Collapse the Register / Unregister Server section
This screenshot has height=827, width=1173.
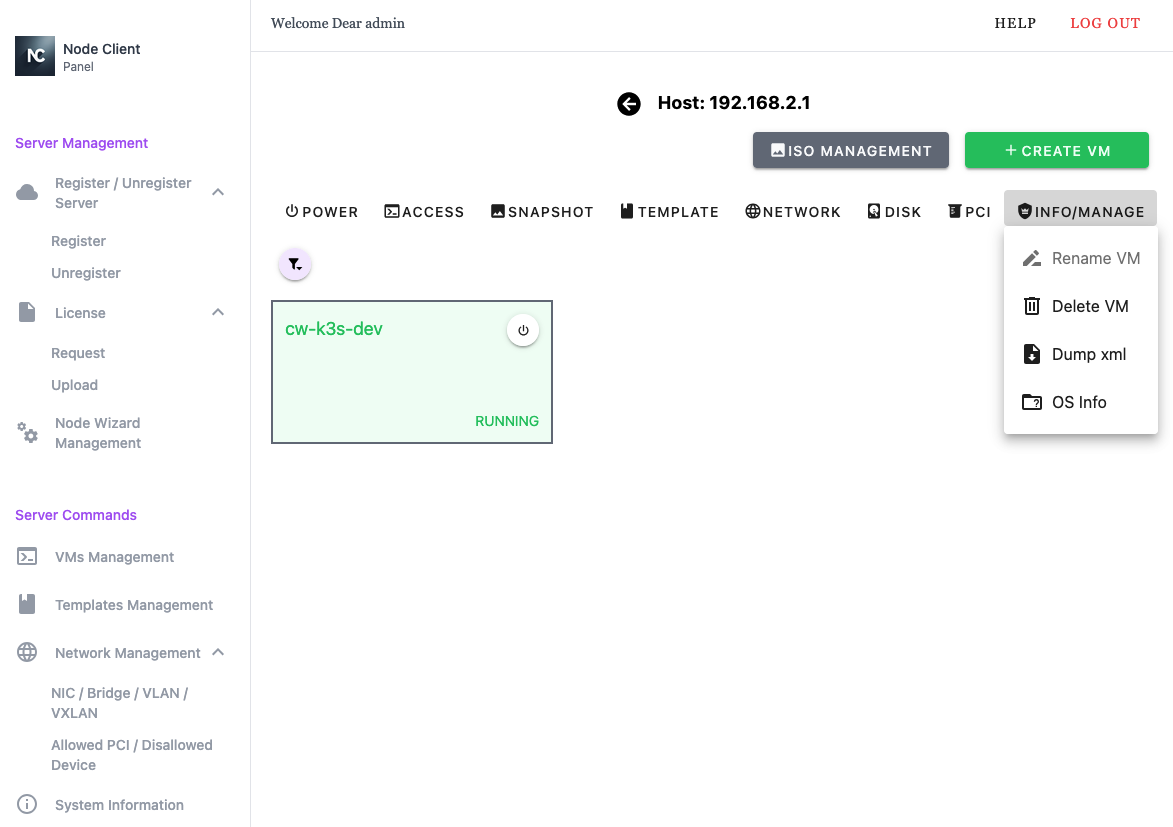[x=218, y=192]
